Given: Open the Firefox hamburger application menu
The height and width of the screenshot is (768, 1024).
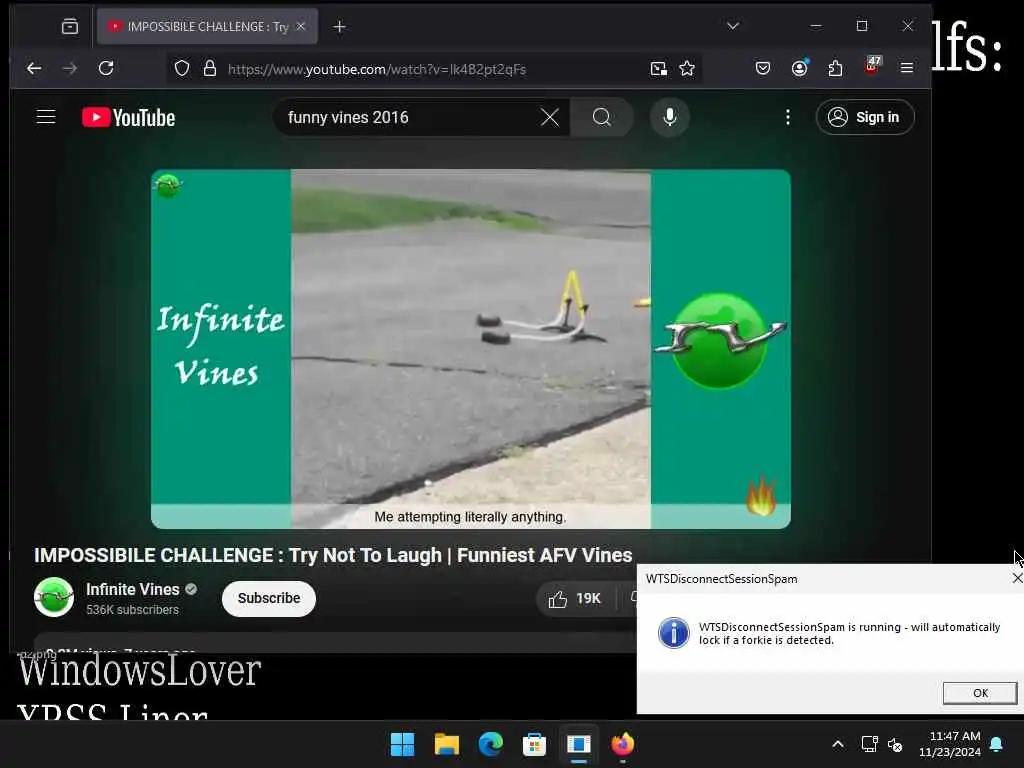Looking at the screenshot, I should (906, 68).
